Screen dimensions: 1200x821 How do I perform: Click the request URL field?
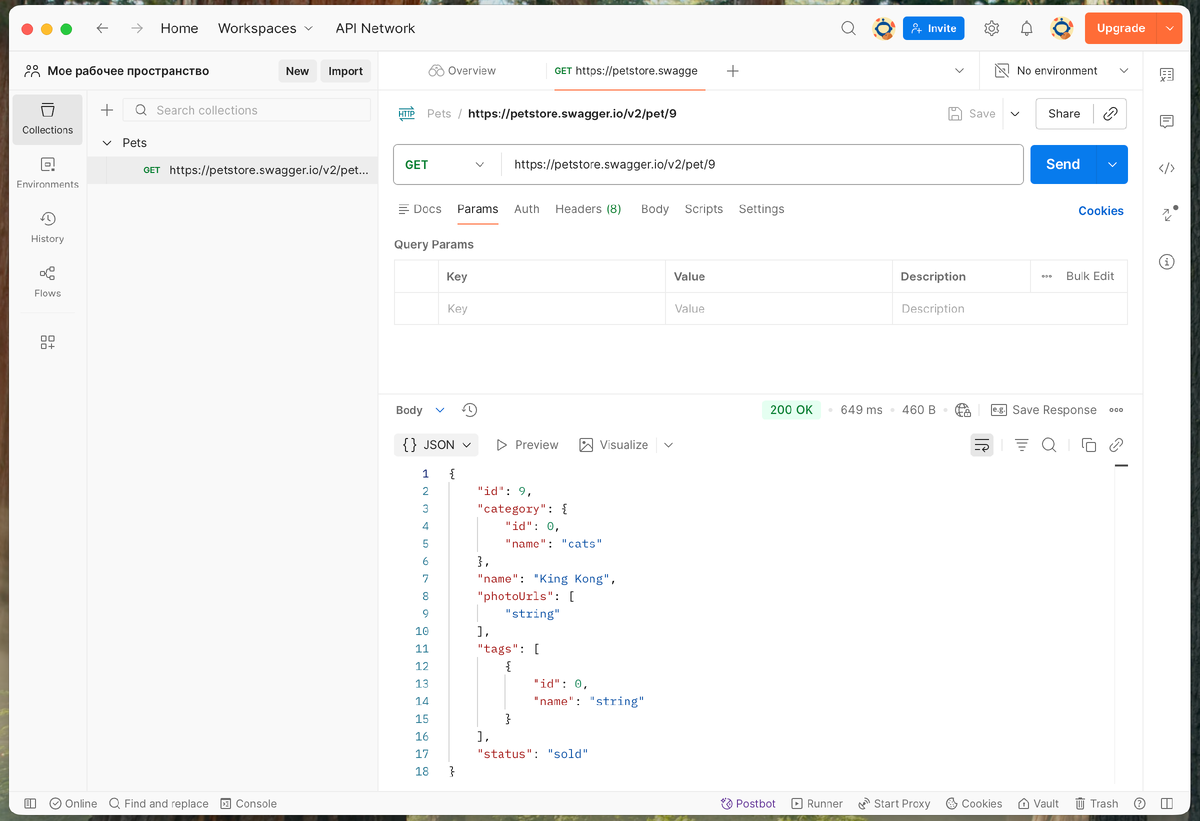point(762,164)
